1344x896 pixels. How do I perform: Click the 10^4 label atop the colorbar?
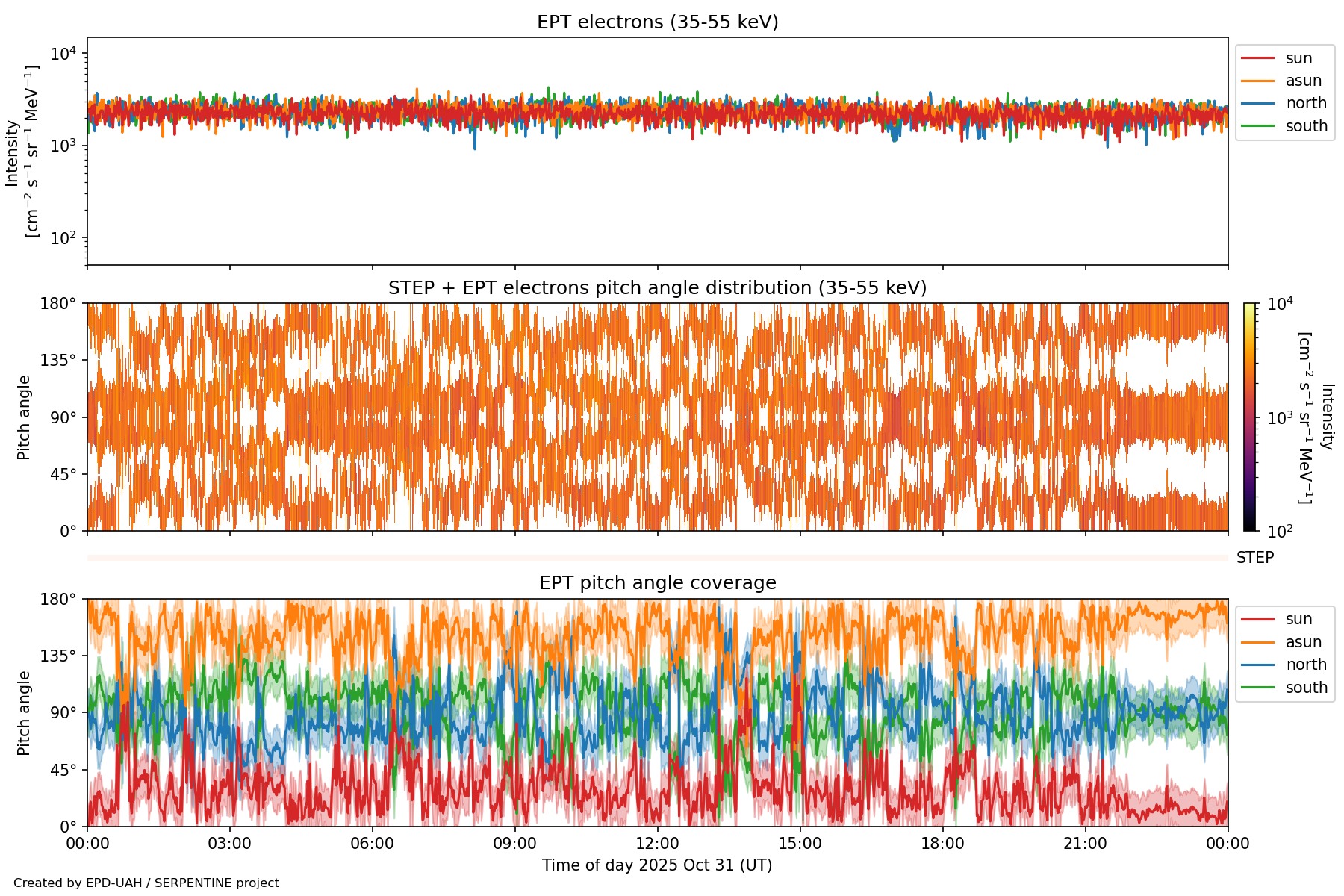1280,304
